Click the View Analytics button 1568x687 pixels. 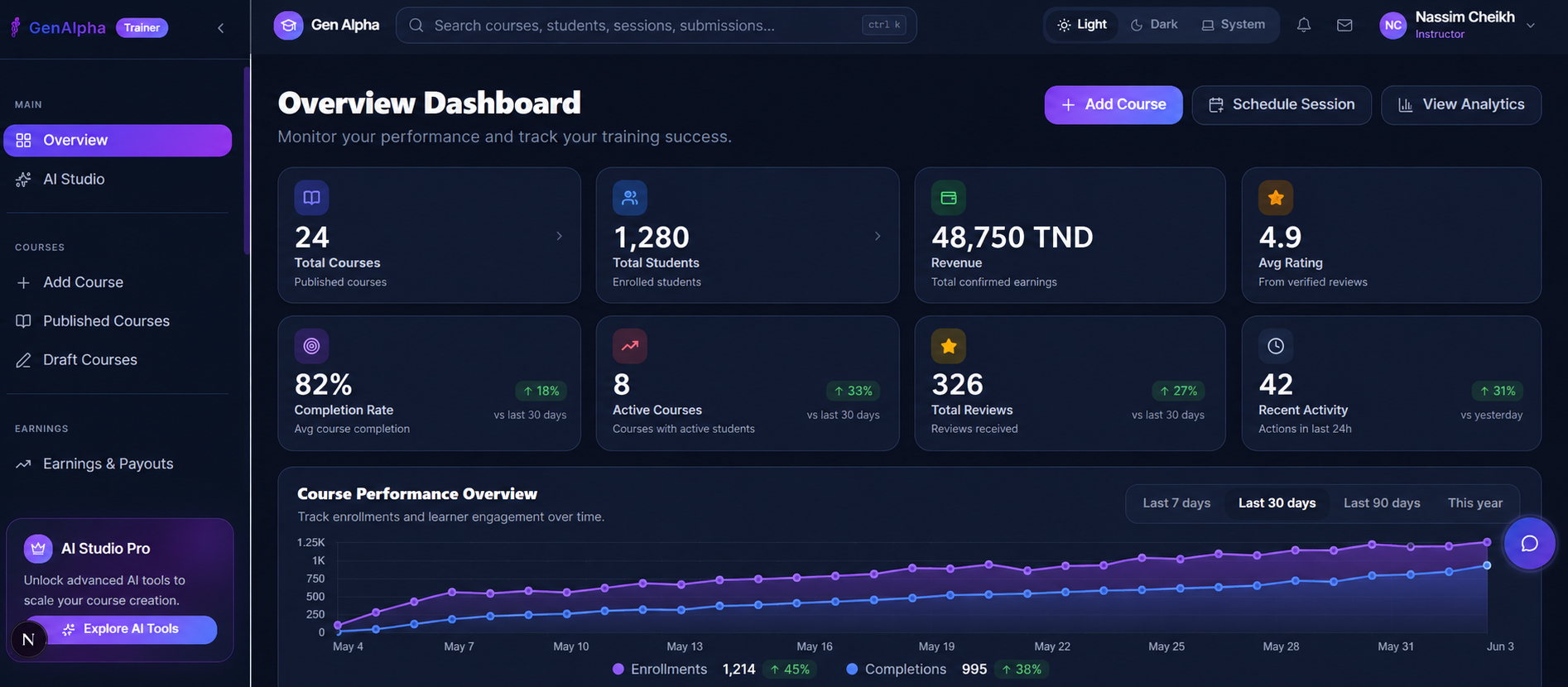(1461, 105)
